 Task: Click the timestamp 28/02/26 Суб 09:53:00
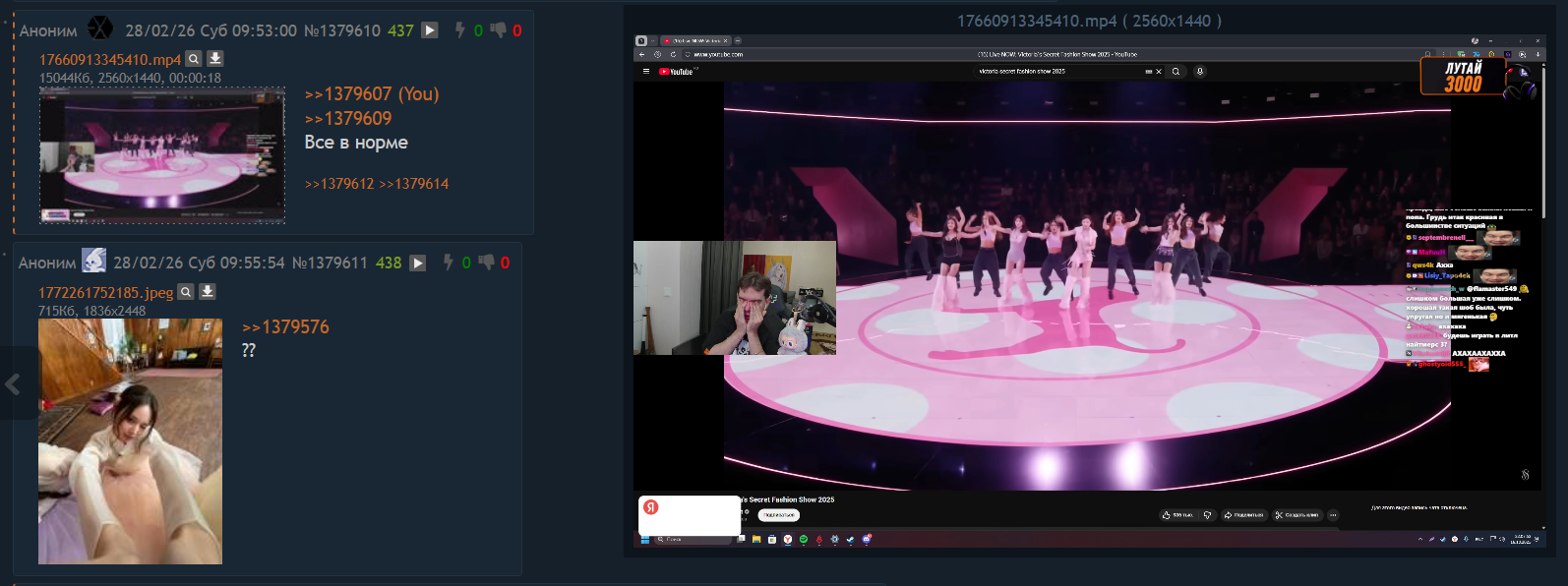[211, 30]
